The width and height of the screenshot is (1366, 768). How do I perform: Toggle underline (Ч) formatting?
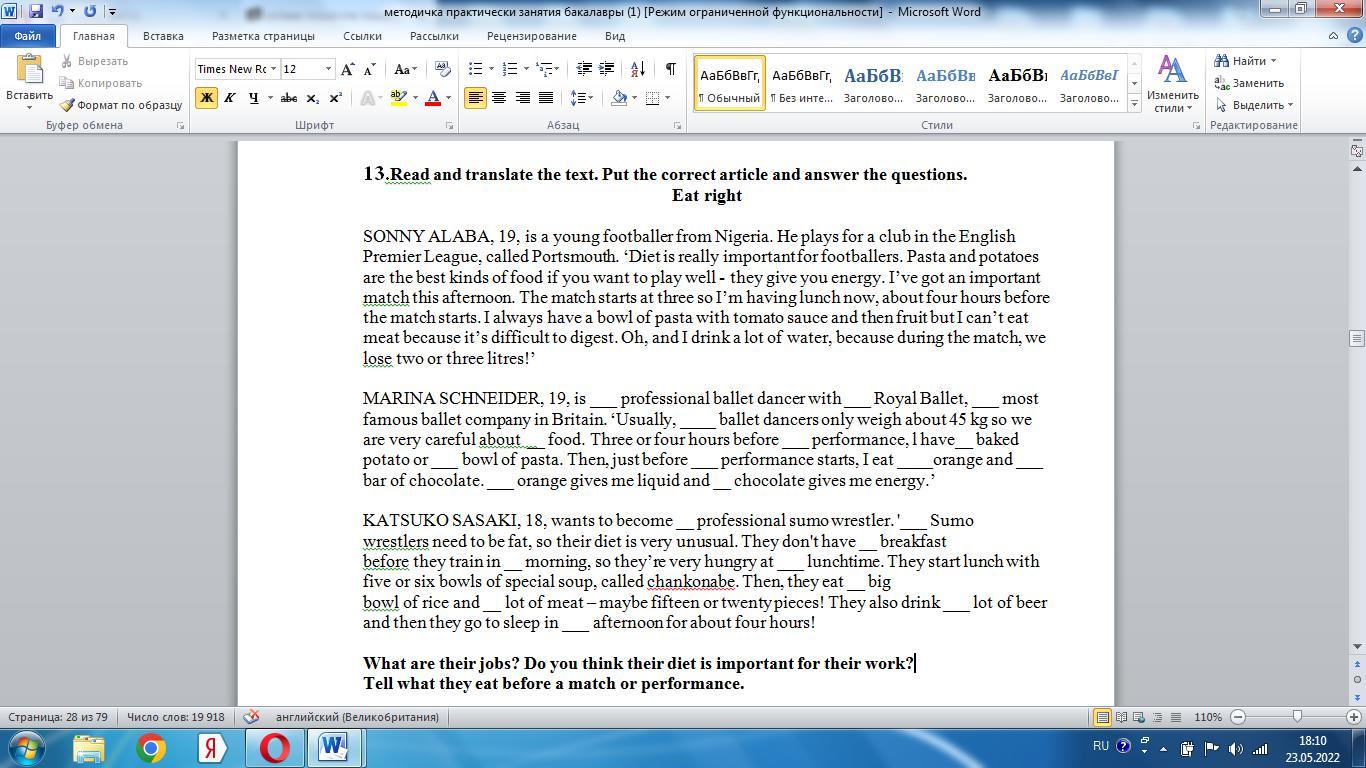coord(253,98)
